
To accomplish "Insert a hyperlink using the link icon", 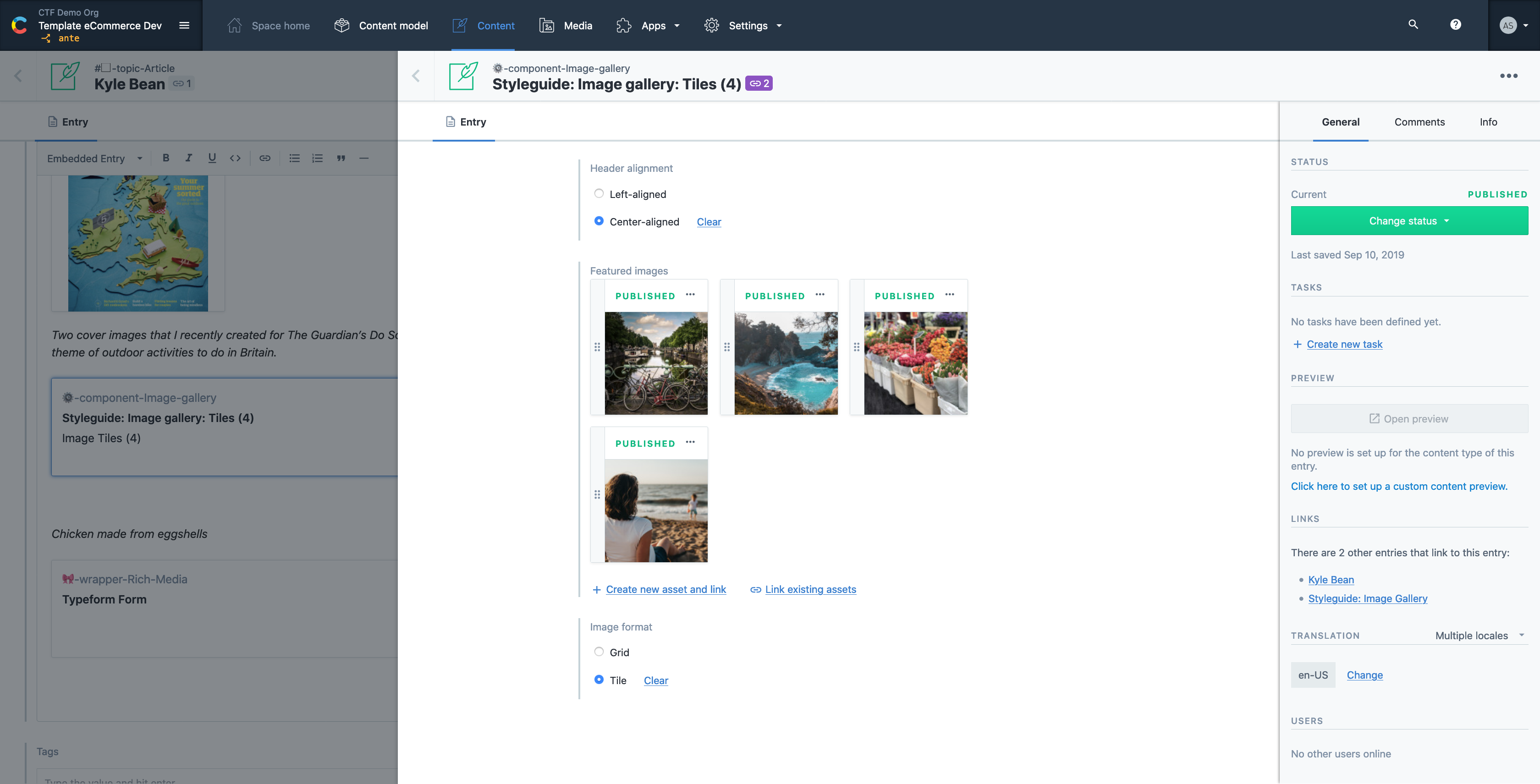I will (265, 158).
